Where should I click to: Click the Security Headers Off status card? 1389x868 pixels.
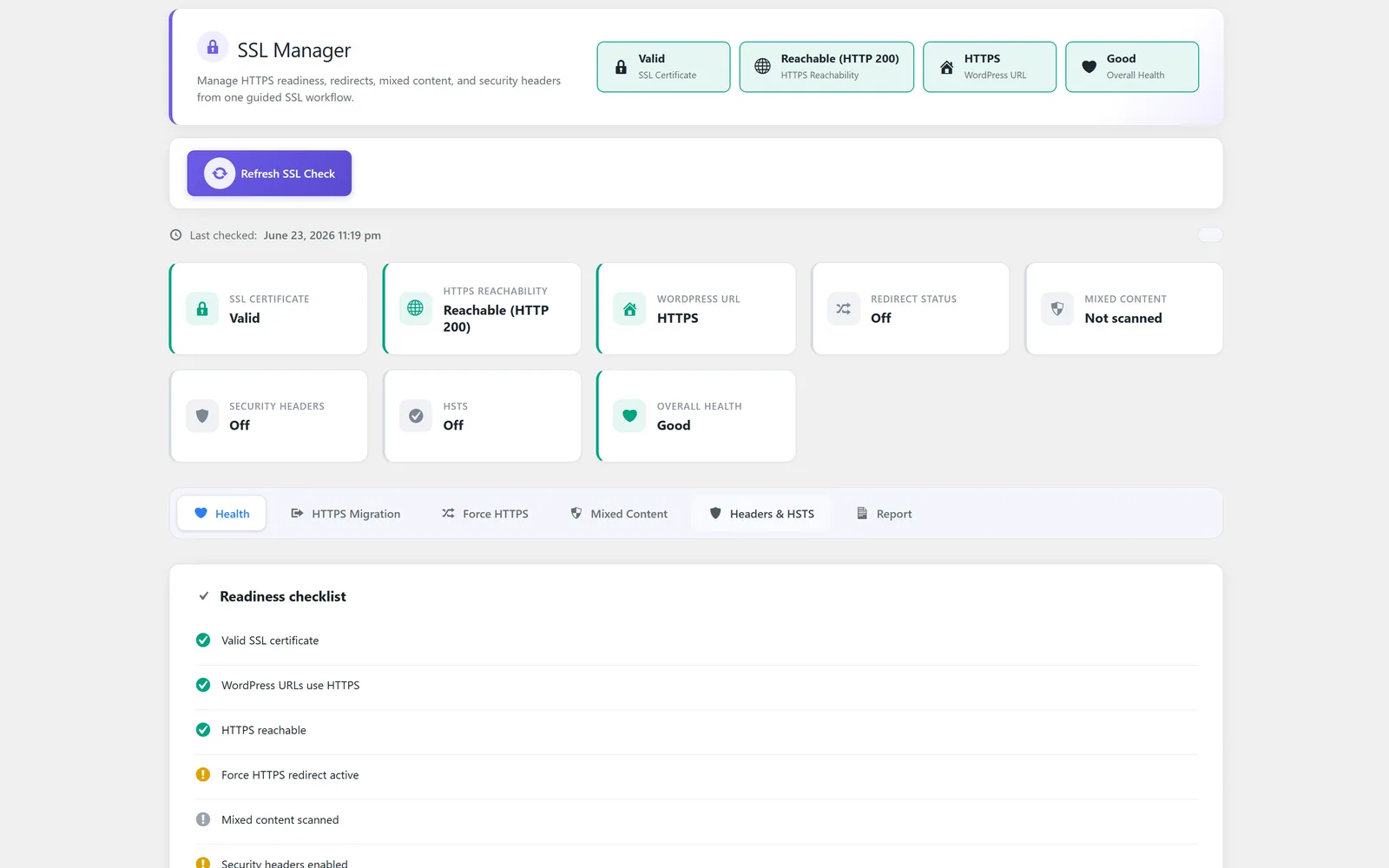coord(269,416)
